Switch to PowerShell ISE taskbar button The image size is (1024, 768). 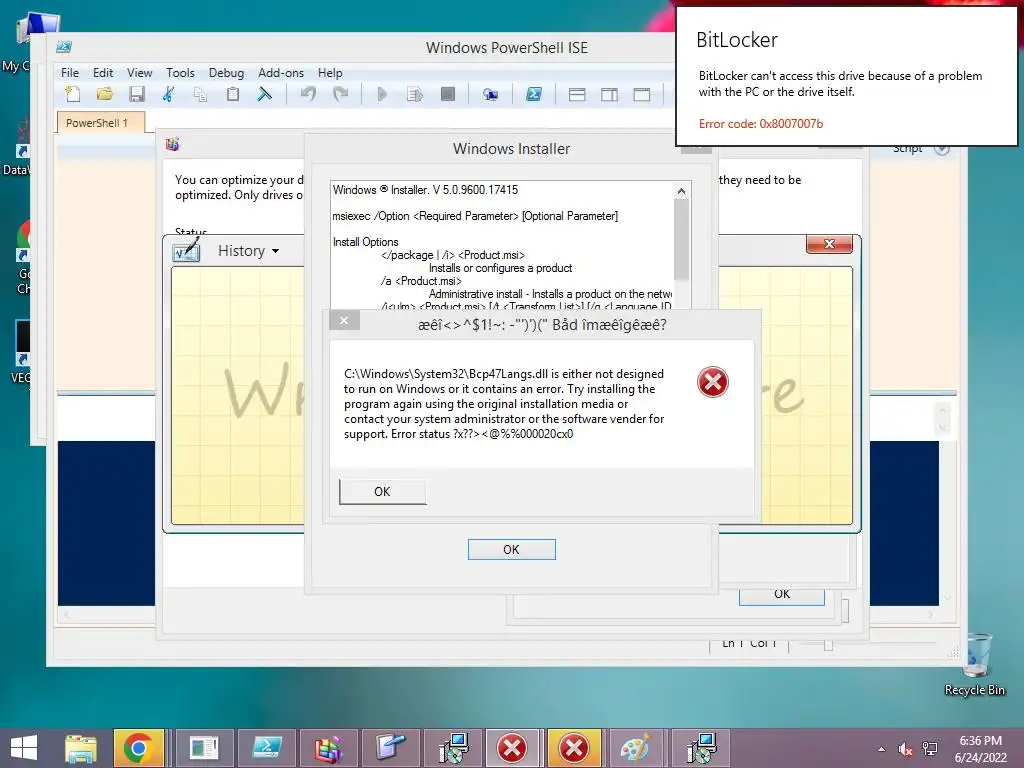tap(267, 748)
